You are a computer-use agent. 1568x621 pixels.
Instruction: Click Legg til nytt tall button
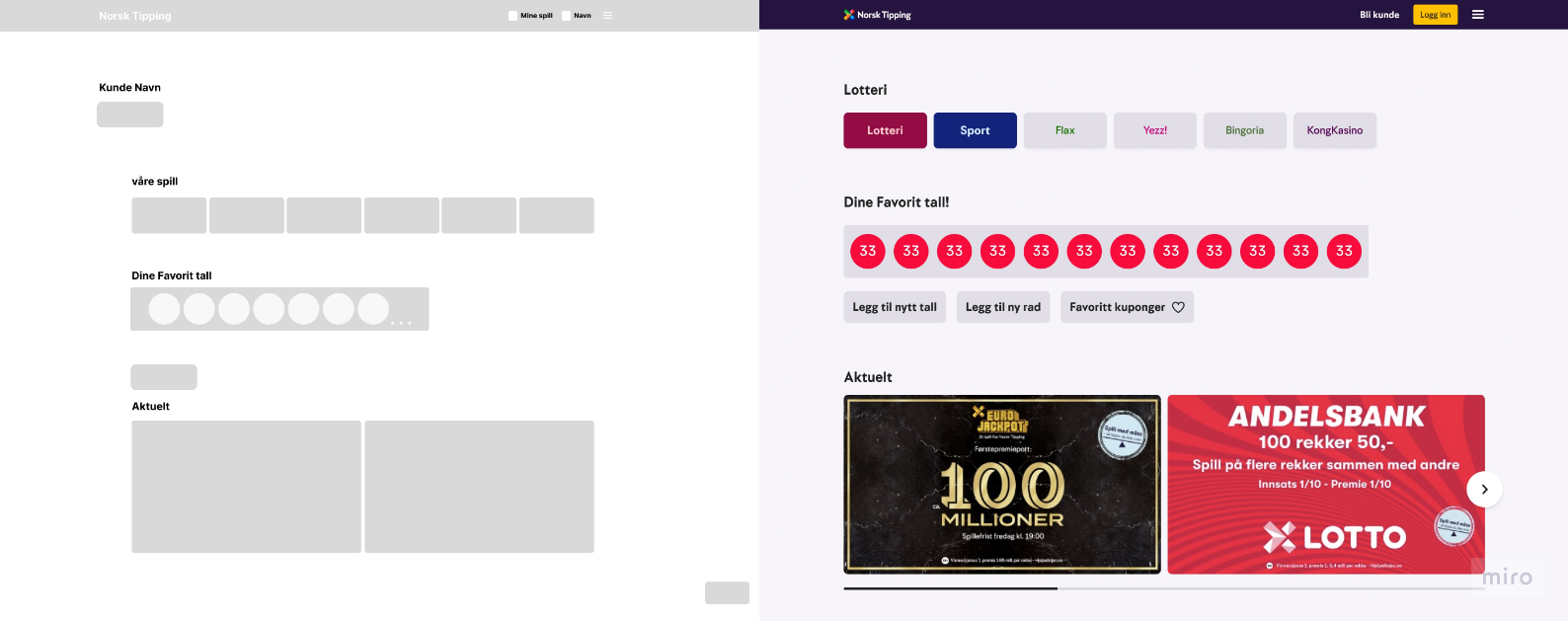(x=895, y=307)
